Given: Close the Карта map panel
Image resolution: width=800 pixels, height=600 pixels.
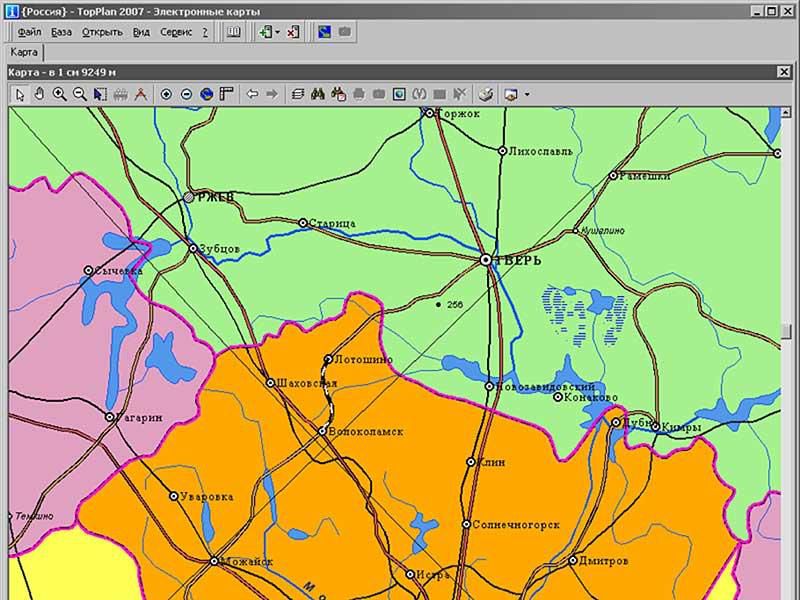Looking at the screenshot, I should pyautogui.click(x=787, y=72).
